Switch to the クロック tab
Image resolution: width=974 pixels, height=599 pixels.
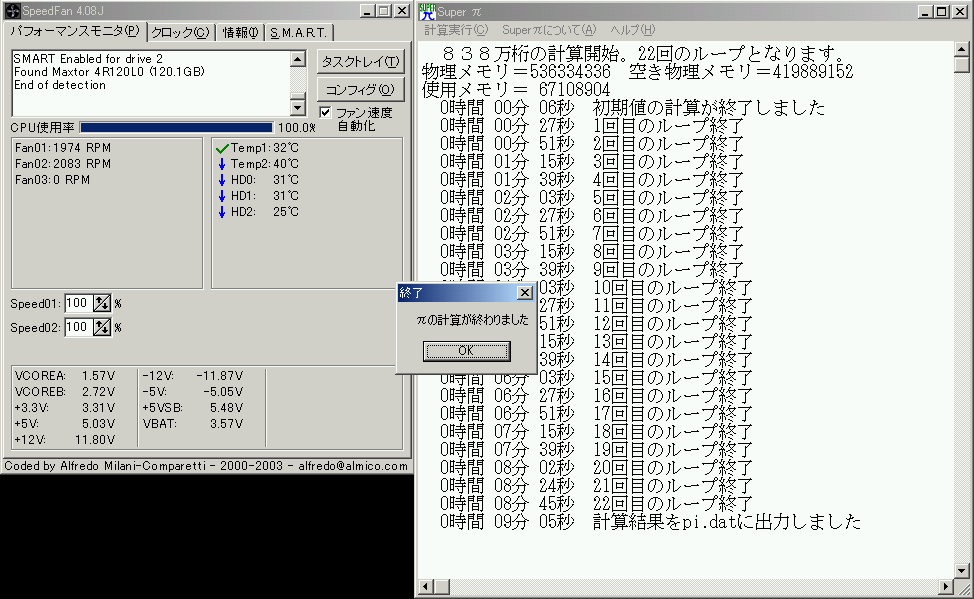(x=180, y=32)
